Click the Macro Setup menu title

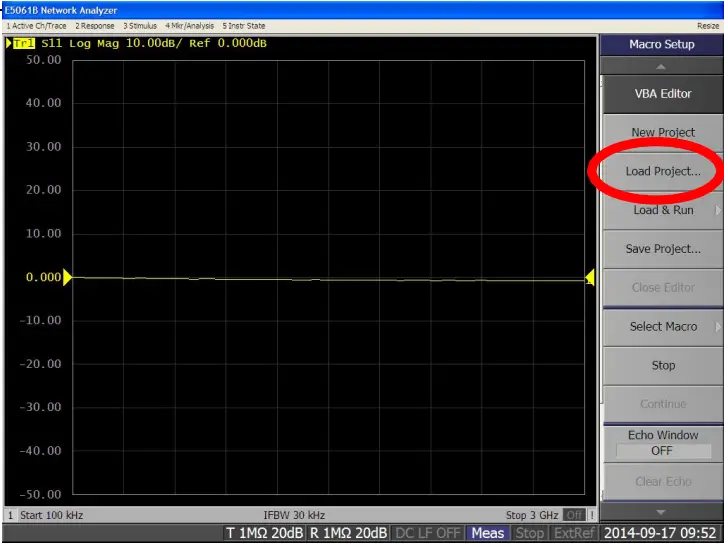[x=662, y=44]
